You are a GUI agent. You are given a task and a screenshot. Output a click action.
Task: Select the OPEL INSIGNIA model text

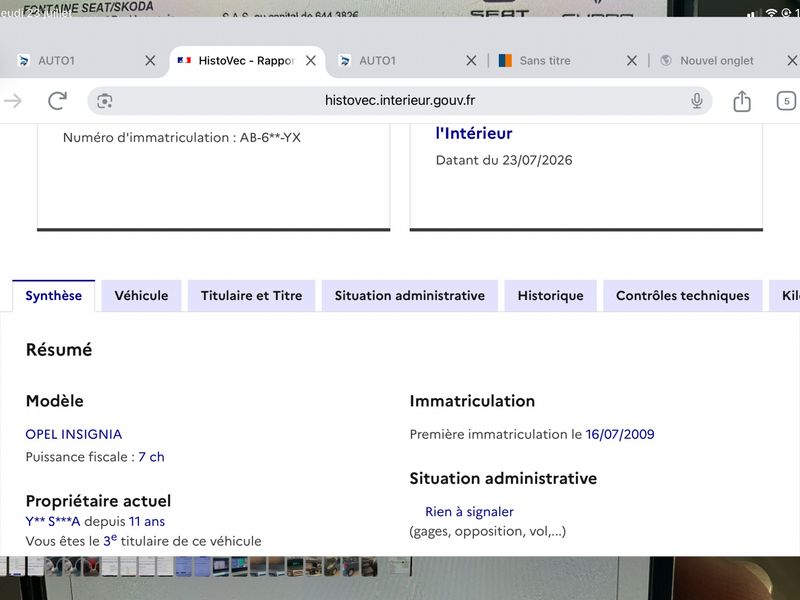click(74, 434)
